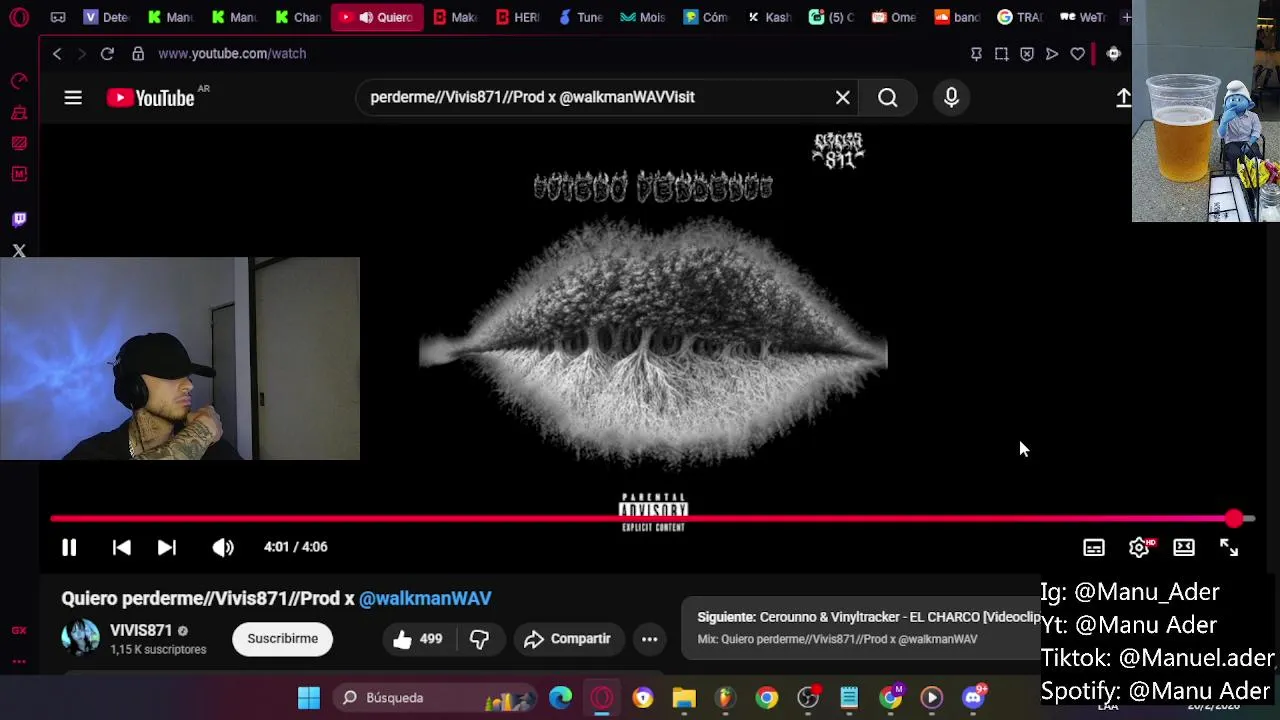Subscribe with the Suscribirme button

pyautogui.click(x=282, y=639)
